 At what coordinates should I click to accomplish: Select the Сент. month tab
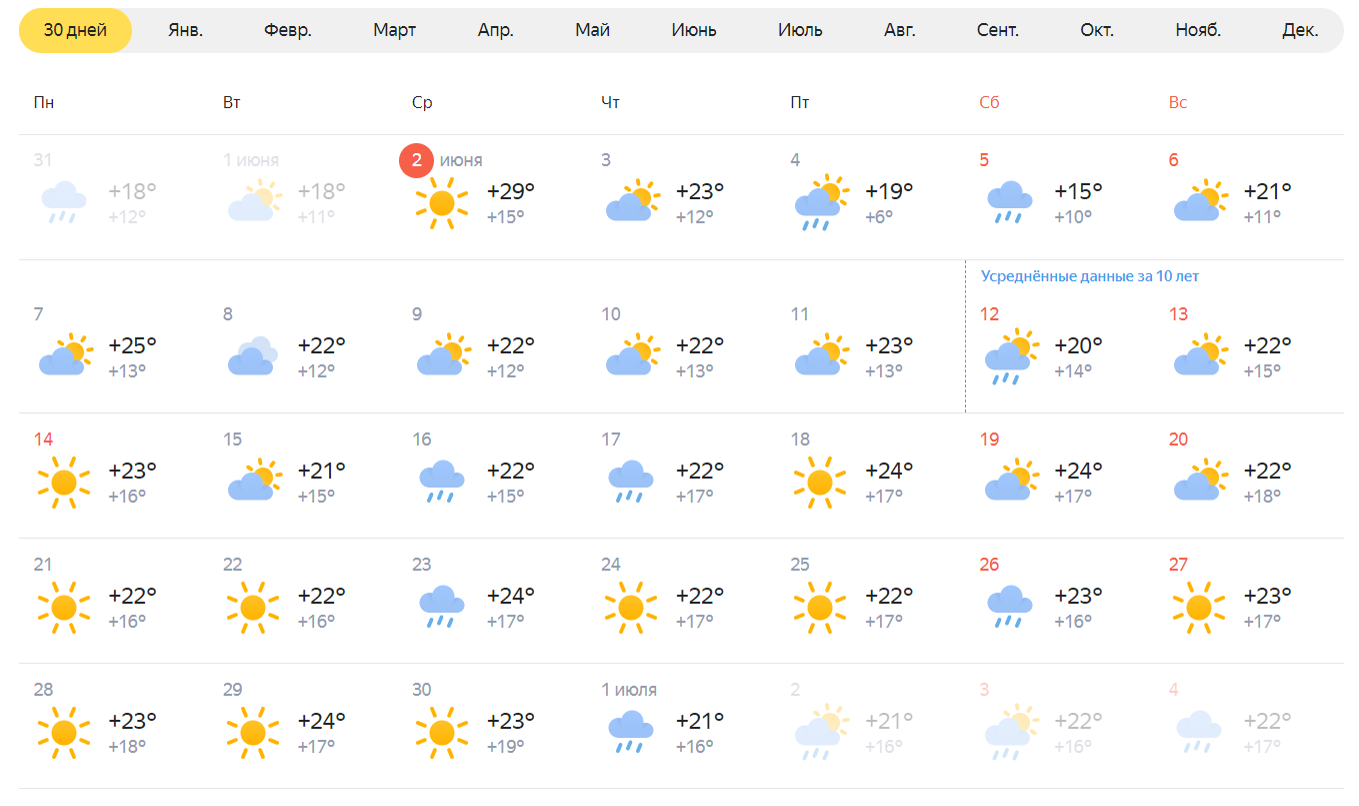tap(998, 30)
